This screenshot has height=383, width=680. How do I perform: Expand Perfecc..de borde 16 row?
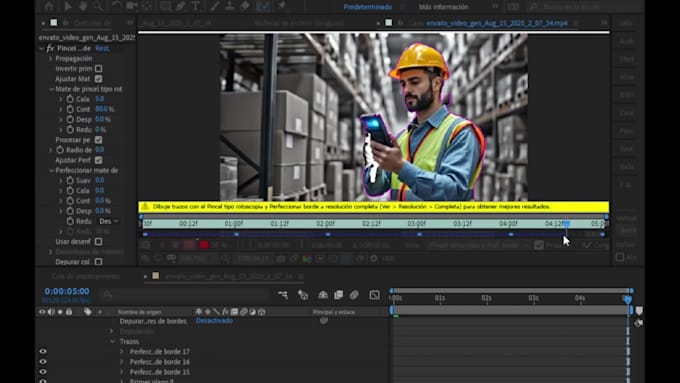coord(122,361)
